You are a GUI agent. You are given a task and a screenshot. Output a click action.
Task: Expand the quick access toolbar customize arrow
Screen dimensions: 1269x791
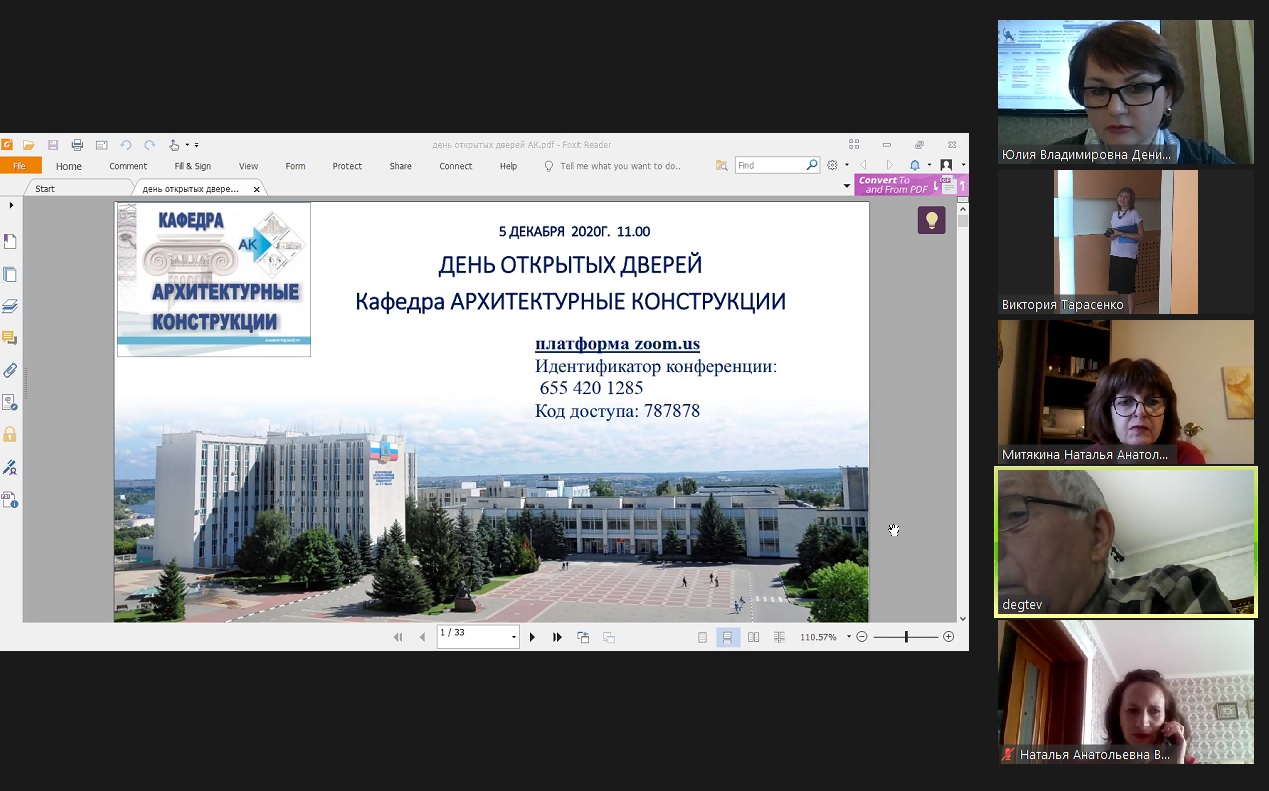pos(197,145)
